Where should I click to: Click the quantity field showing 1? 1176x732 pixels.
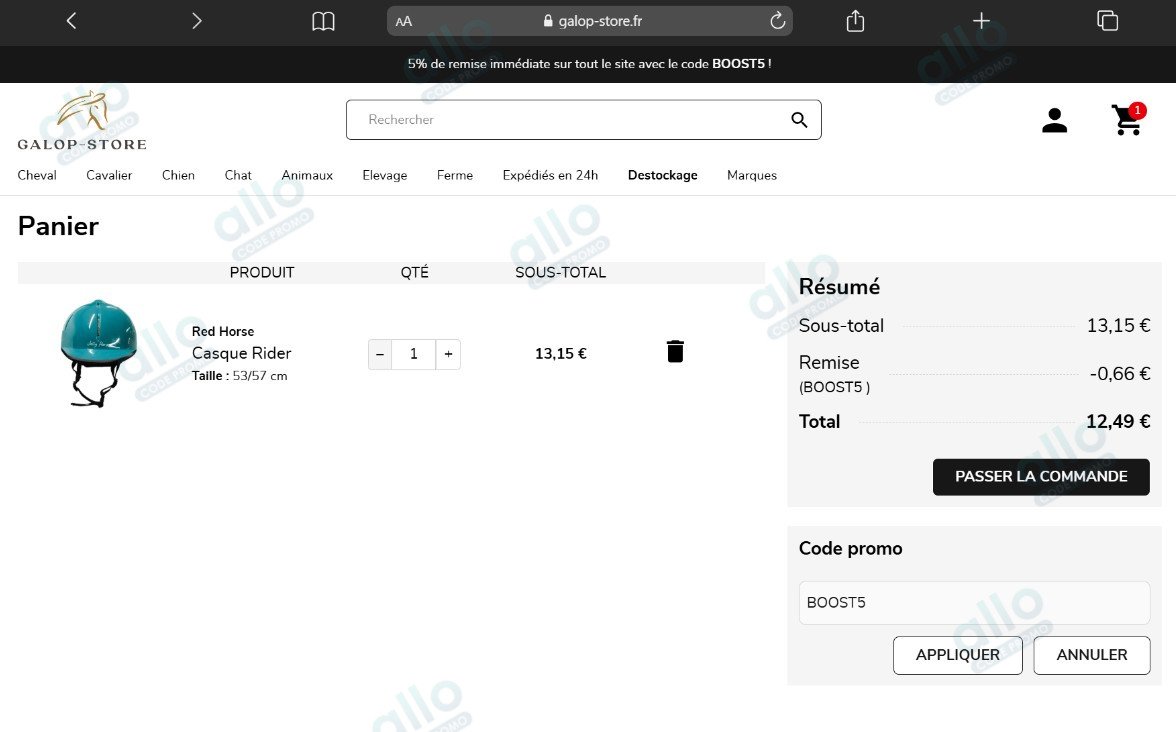413,354
